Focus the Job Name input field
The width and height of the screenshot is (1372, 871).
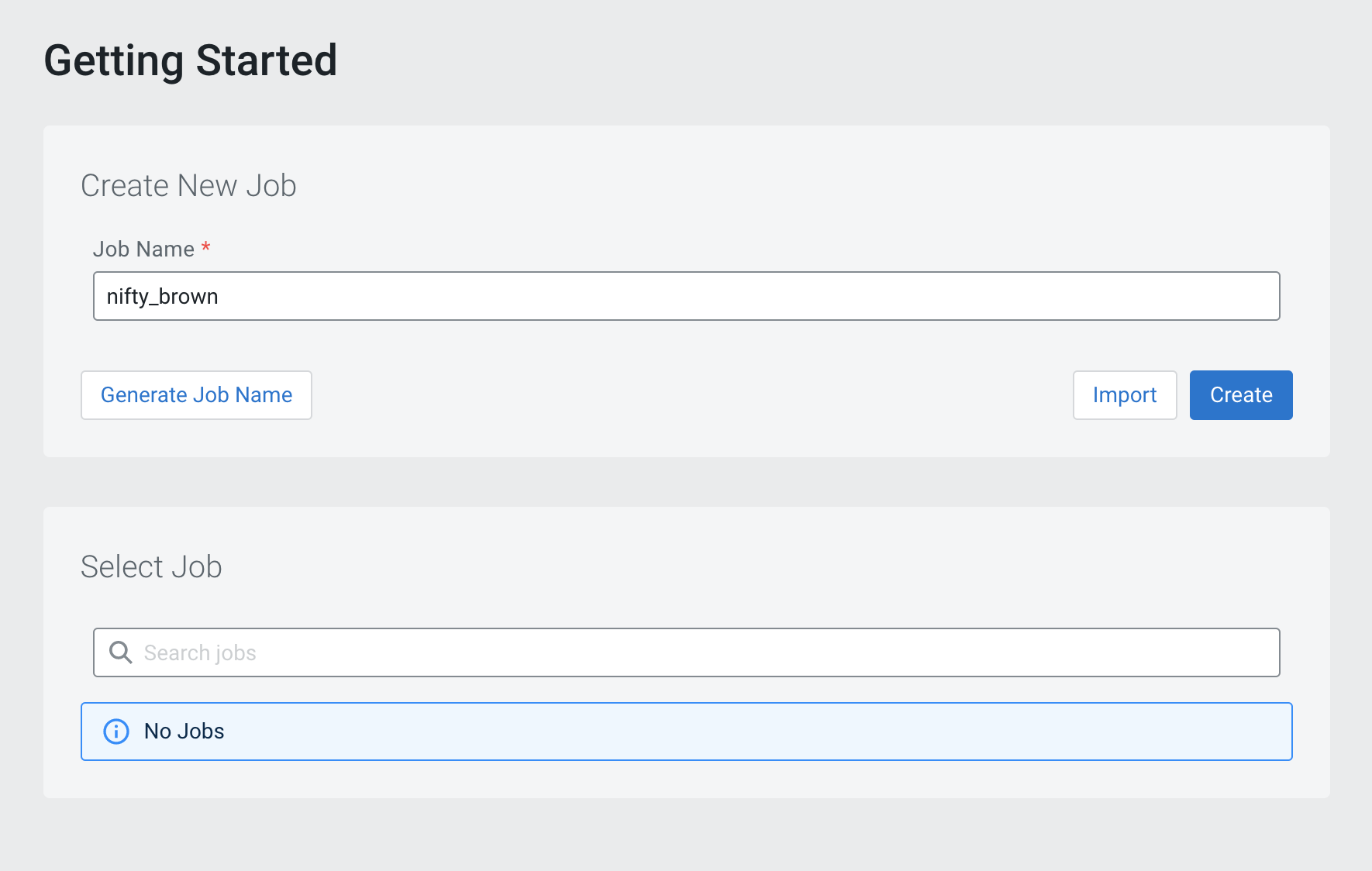pyautogui.click(x=686, y=296)
